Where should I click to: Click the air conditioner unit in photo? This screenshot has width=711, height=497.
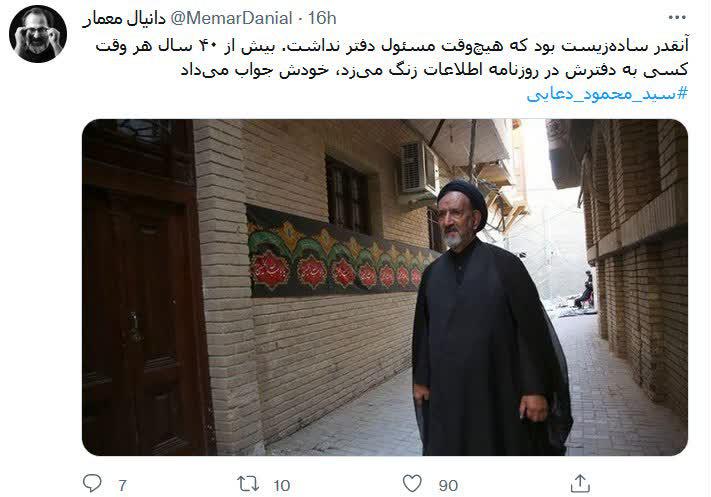(x=419, y=168)
